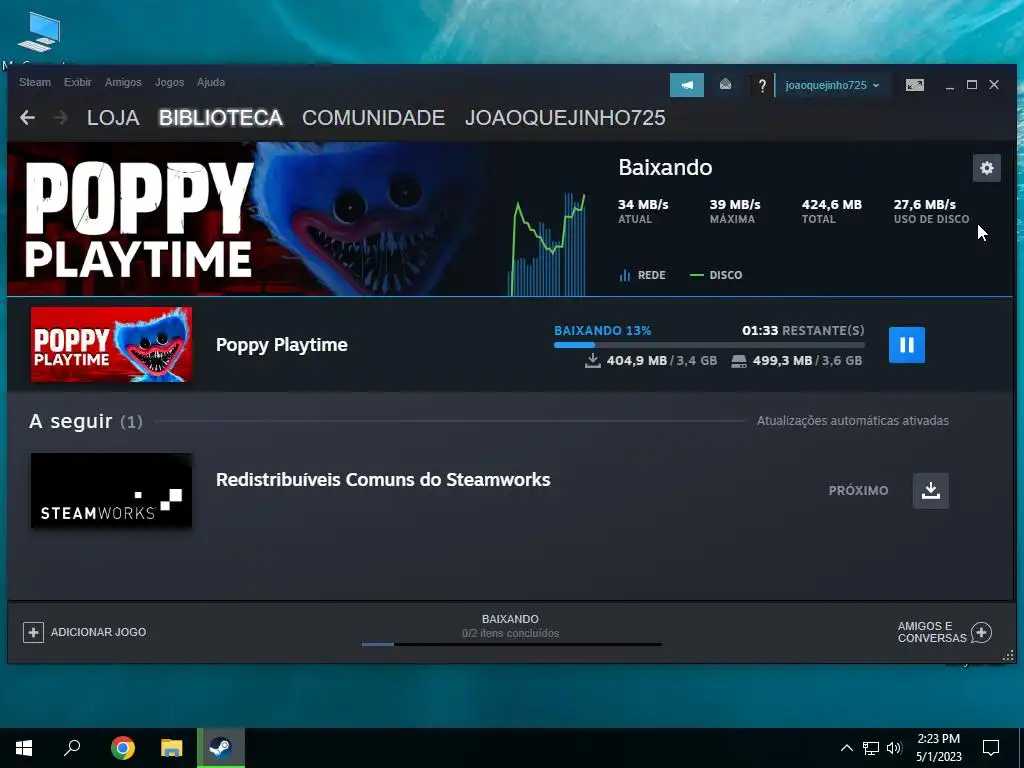Open the Steam help question mark

[x=761, y=86]
